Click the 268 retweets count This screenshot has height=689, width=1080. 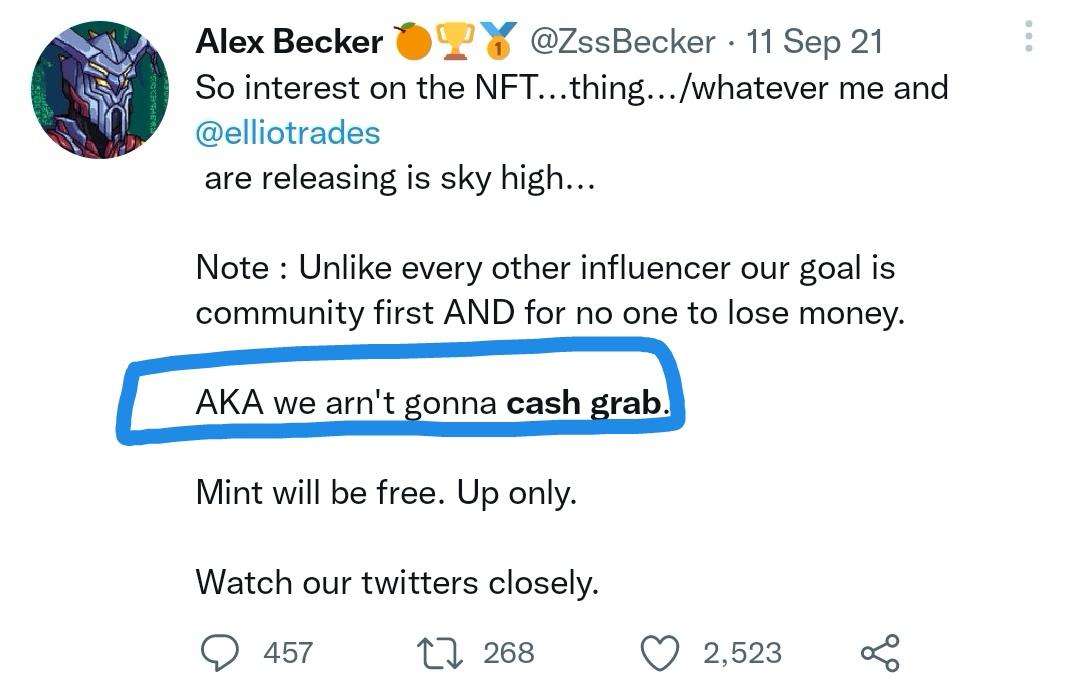point(508,653)
